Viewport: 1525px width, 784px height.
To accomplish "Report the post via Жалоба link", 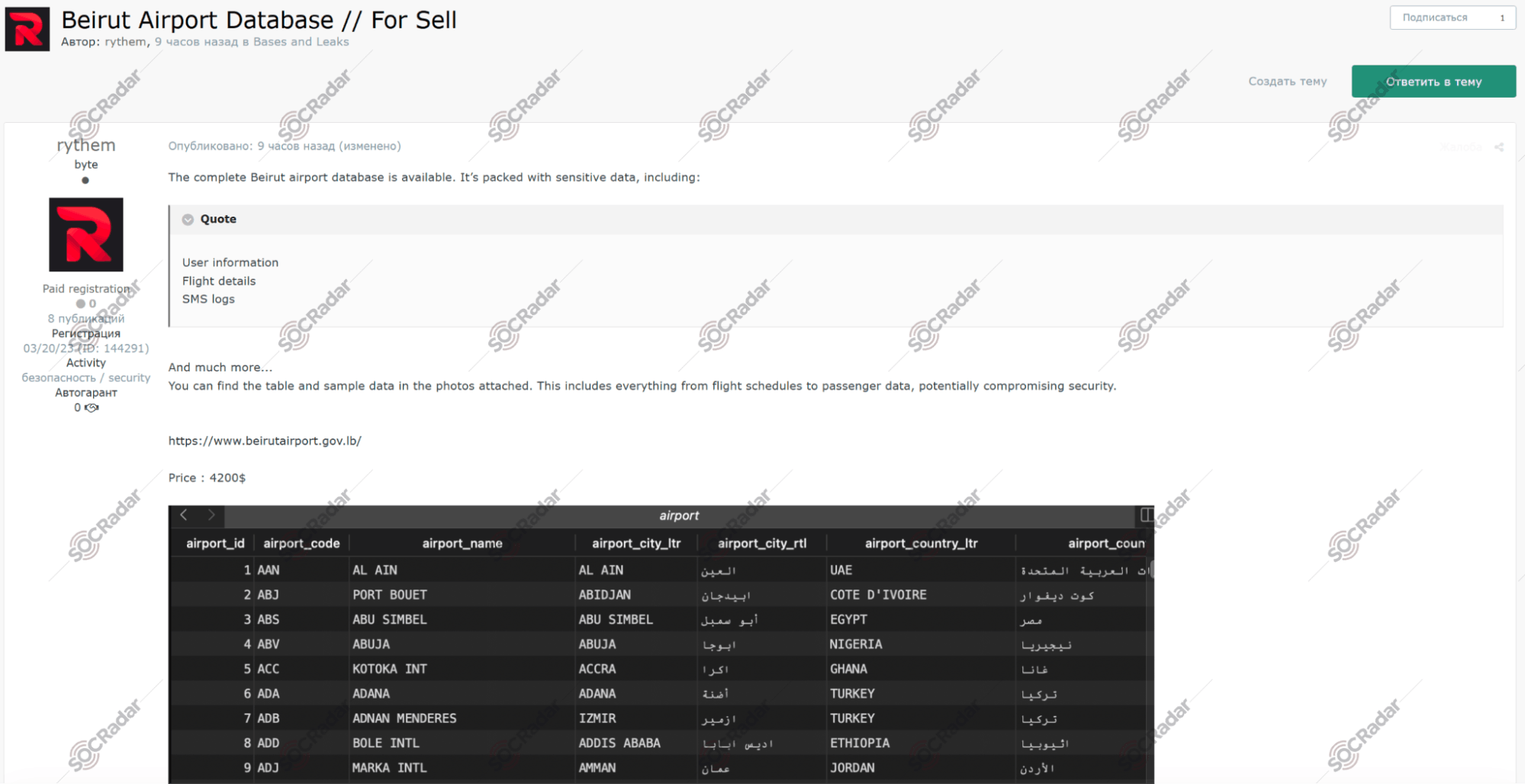I will 1461,147.
